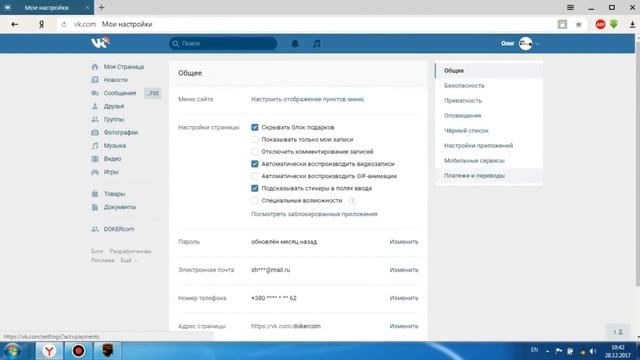This screenshot has width=640, height=360.
Task: Click Изменить for Номер телефона
Action: click(x=404, y=298)
